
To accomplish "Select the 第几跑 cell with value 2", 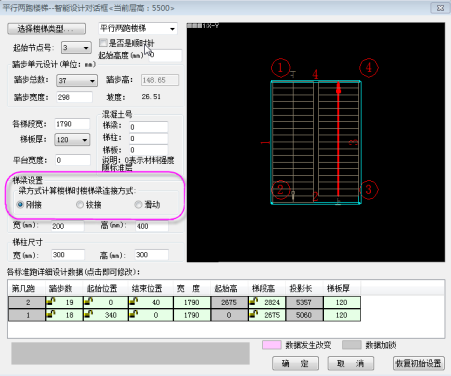I will tap(27, 302).
